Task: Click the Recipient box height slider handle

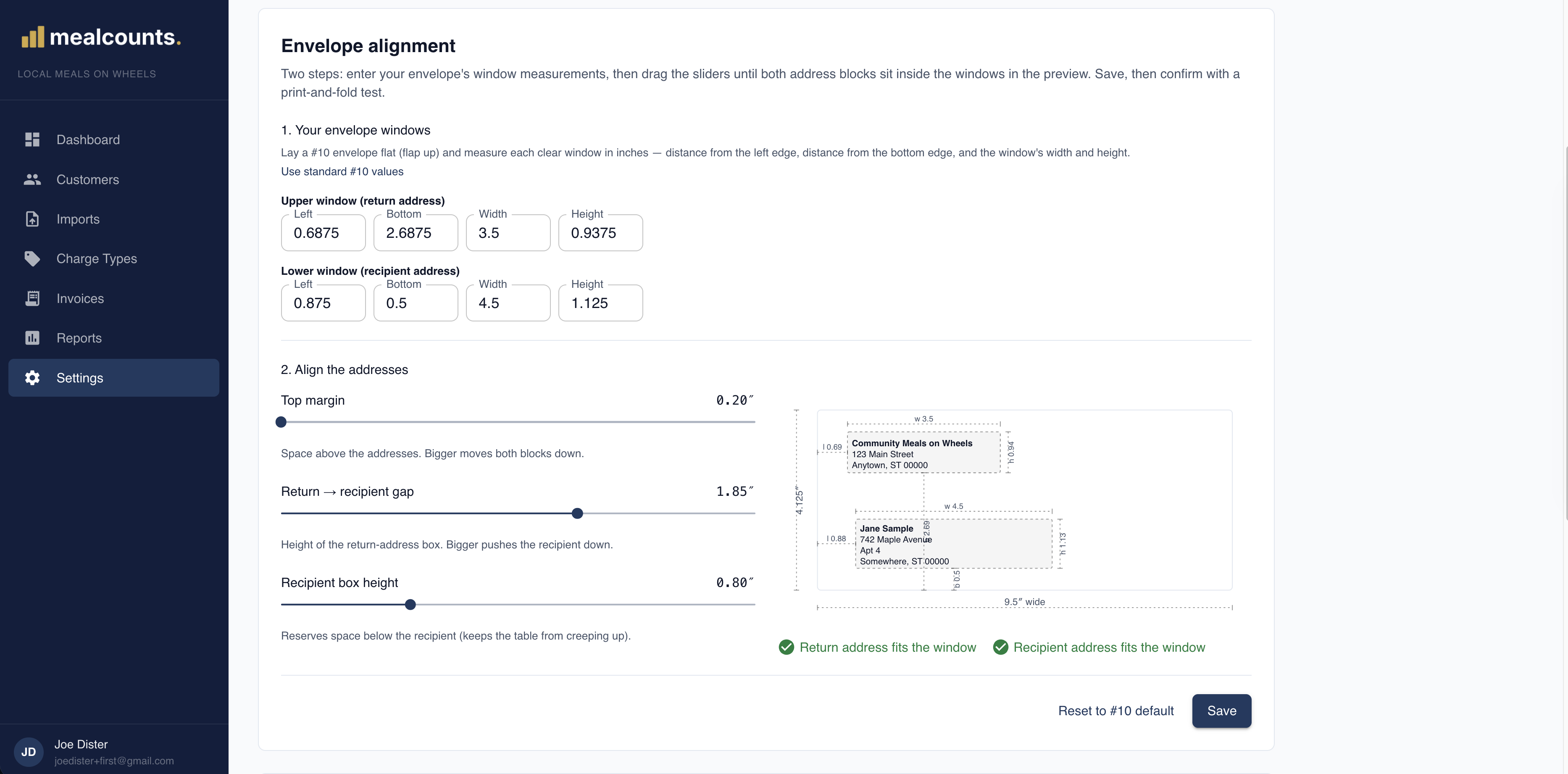Action: 410,604
